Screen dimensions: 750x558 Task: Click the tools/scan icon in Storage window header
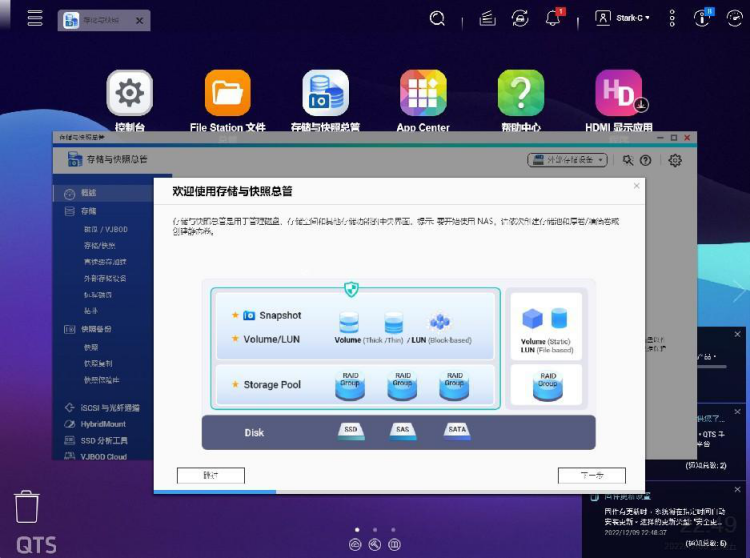[628, 160]
